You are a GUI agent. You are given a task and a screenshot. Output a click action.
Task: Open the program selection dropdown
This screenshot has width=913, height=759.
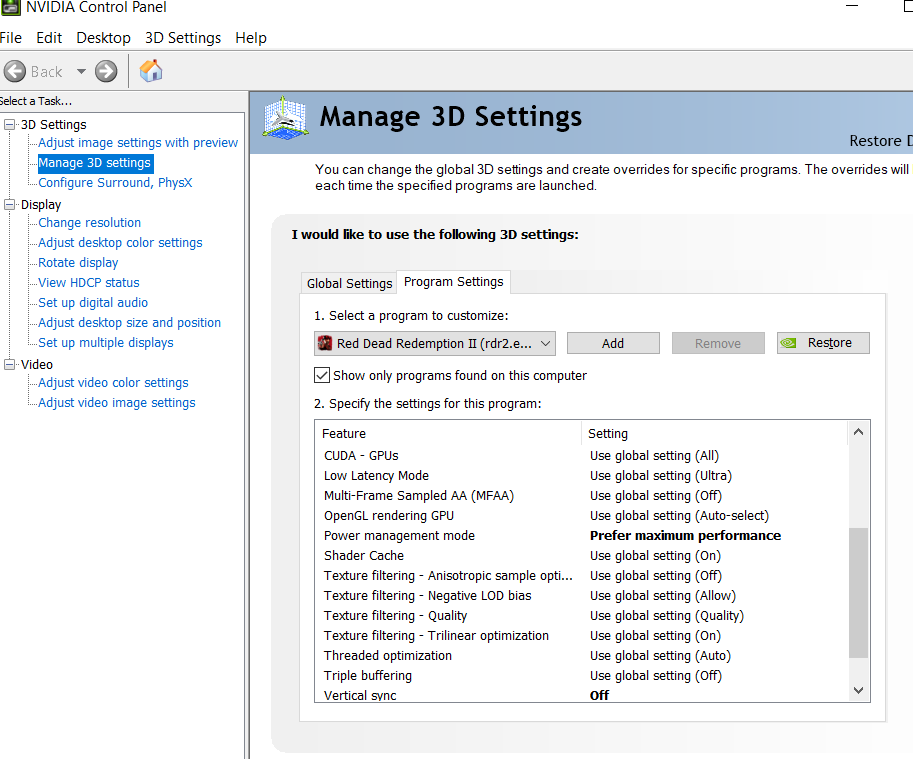click(x=435, y=343)
